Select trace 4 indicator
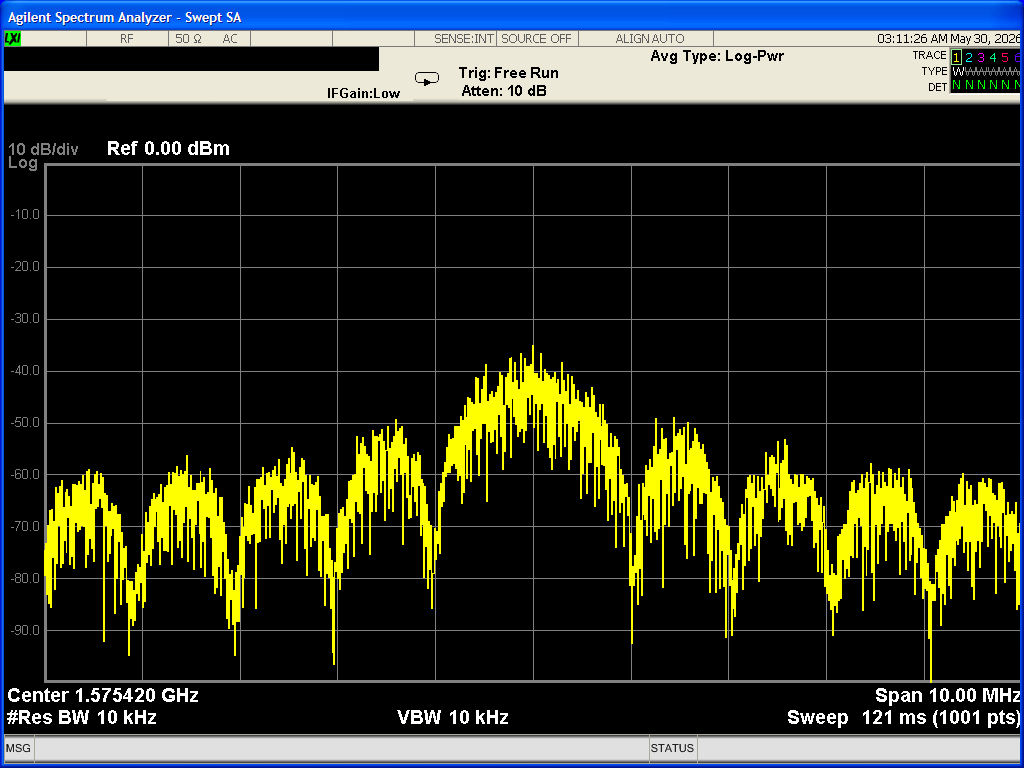The height and width of the screenshot is (768, 1024). pos(993,57)
